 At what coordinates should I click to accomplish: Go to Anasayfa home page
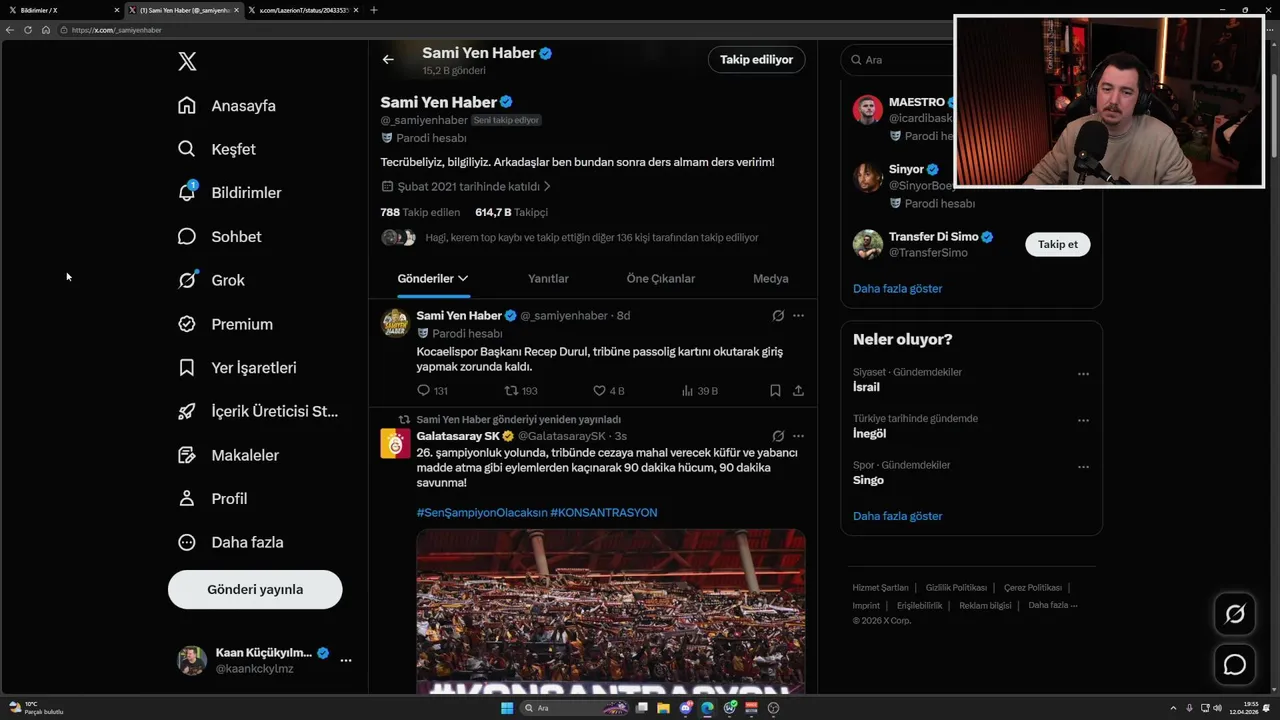(x=227, y=106)
